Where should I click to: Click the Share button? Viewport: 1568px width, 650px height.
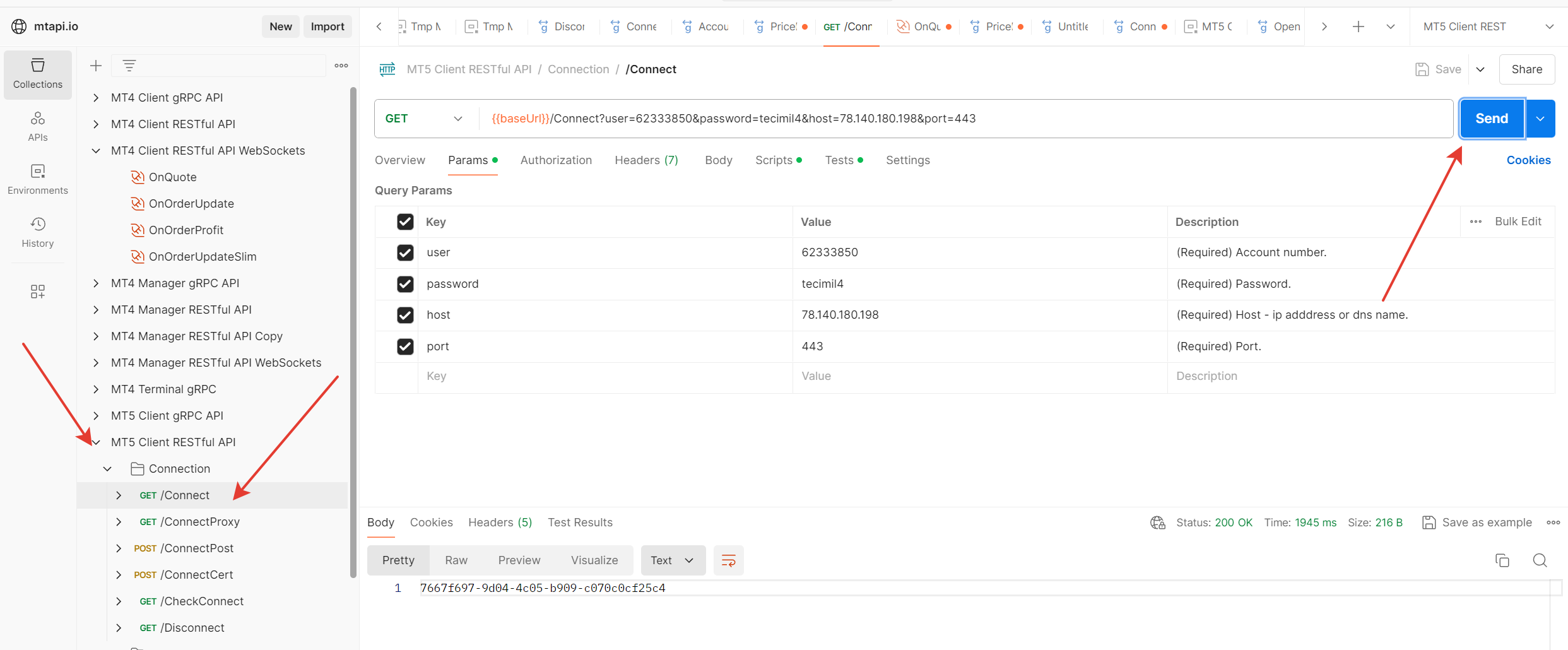tap(1526, 69)
